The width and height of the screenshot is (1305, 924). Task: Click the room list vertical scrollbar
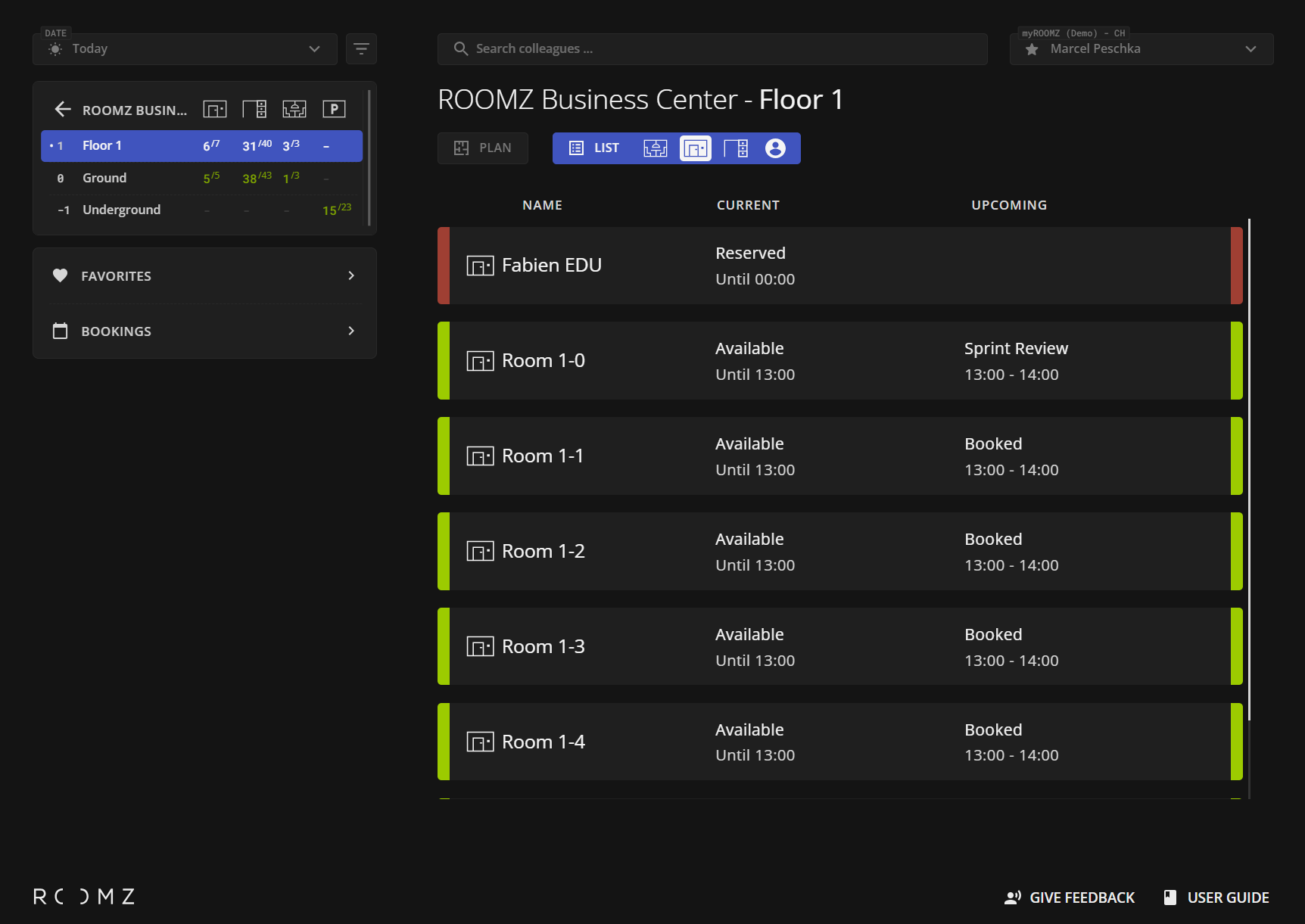click(1249, 469)
